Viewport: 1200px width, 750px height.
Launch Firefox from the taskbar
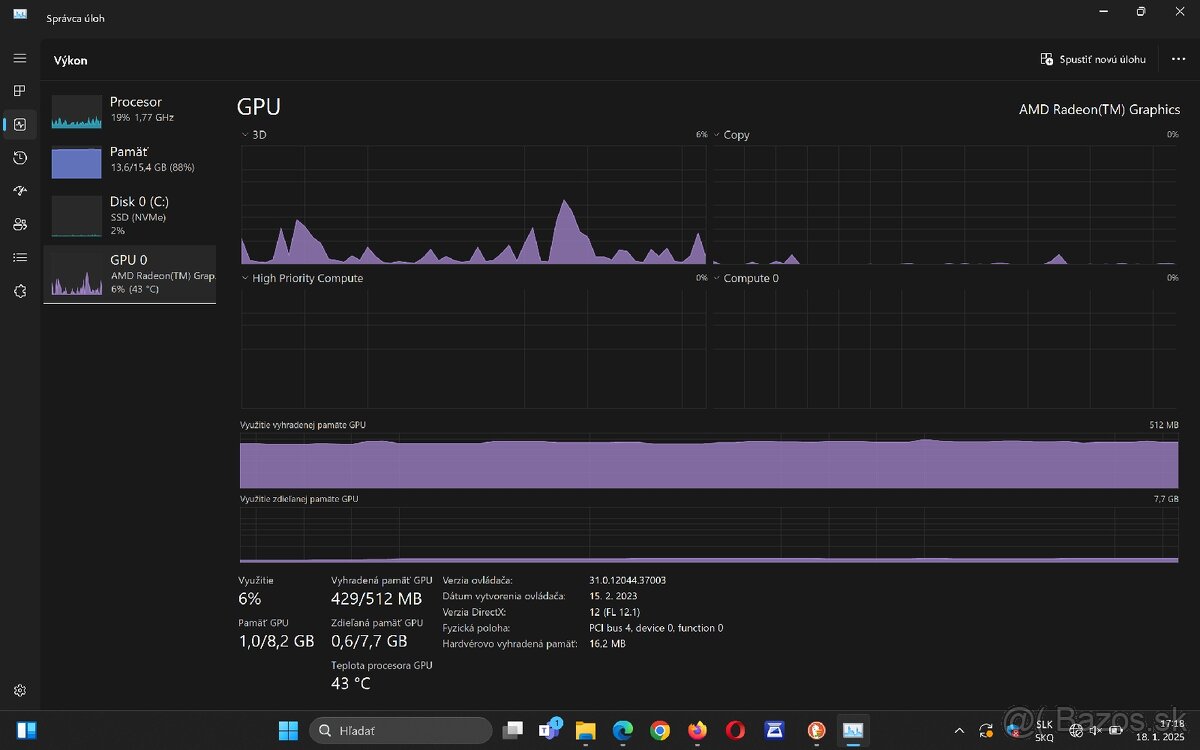(697, 731)
